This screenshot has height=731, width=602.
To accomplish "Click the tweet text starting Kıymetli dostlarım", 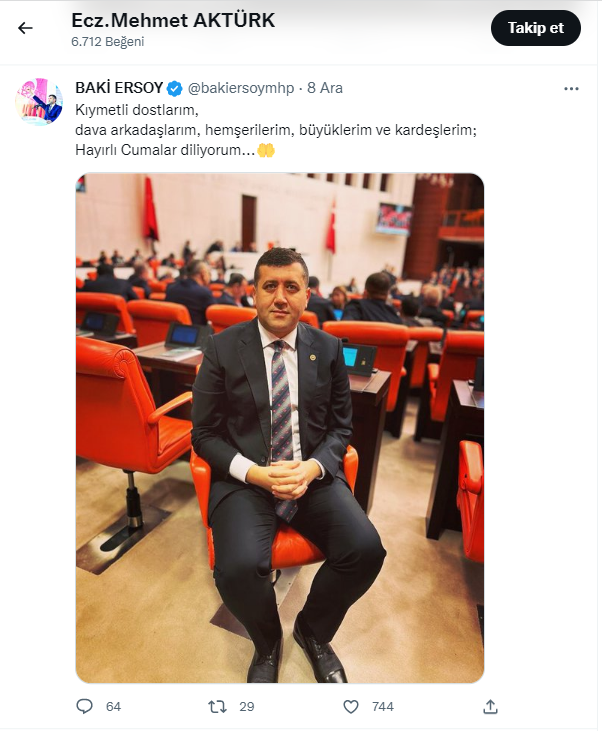I will pos(276,130).
